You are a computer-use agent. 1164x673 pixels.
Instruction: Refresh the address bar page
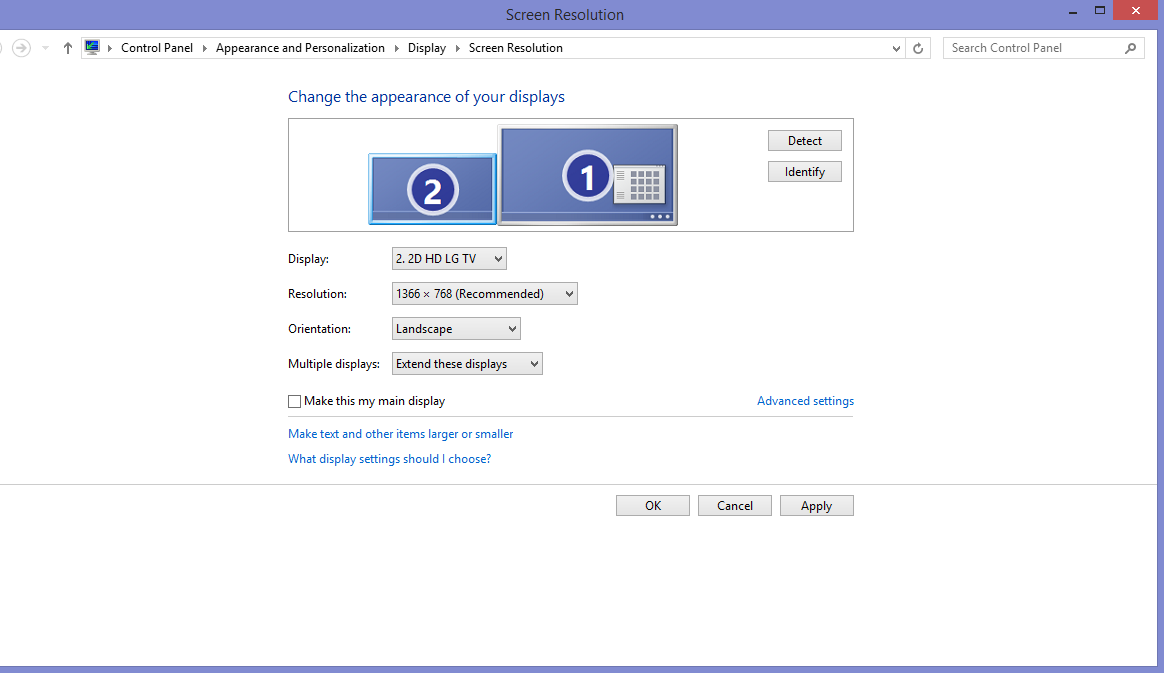pos(918,47)
